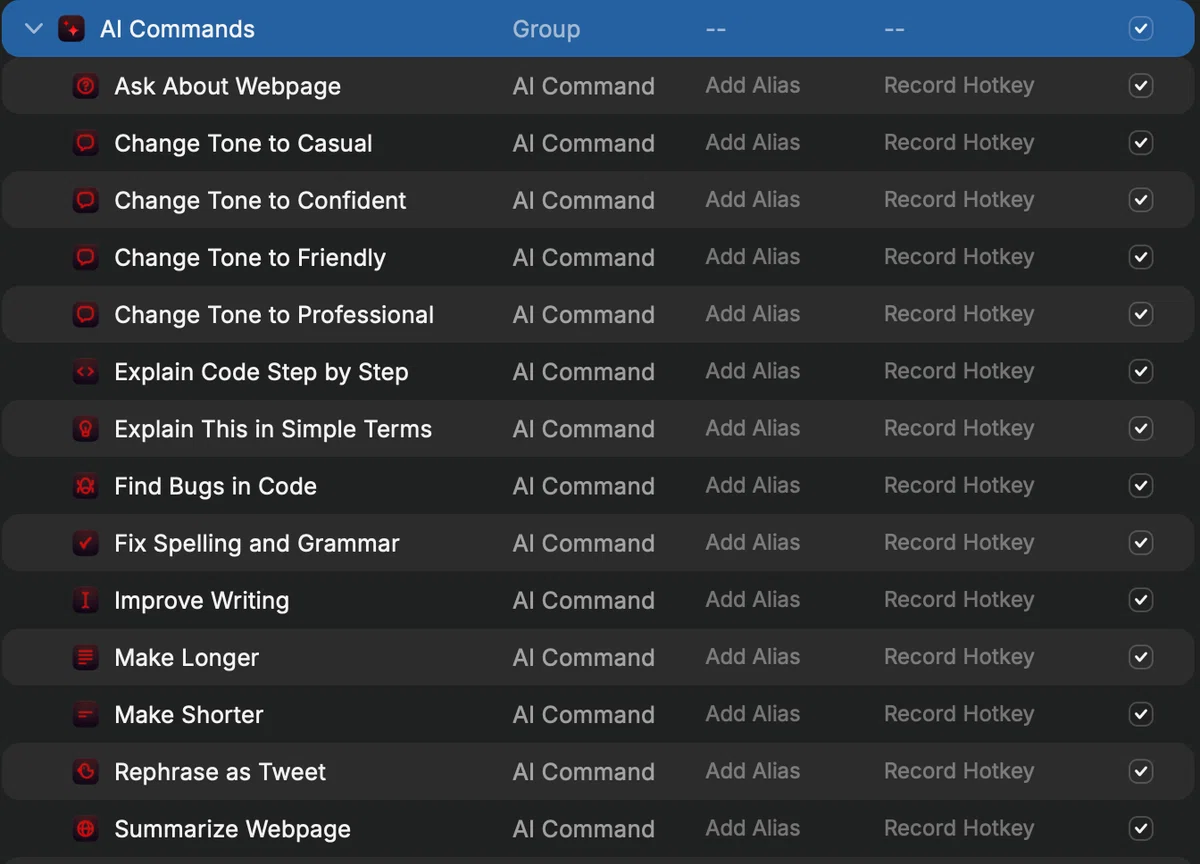Add Alias for Summarize Webpage

coord(752,828)
